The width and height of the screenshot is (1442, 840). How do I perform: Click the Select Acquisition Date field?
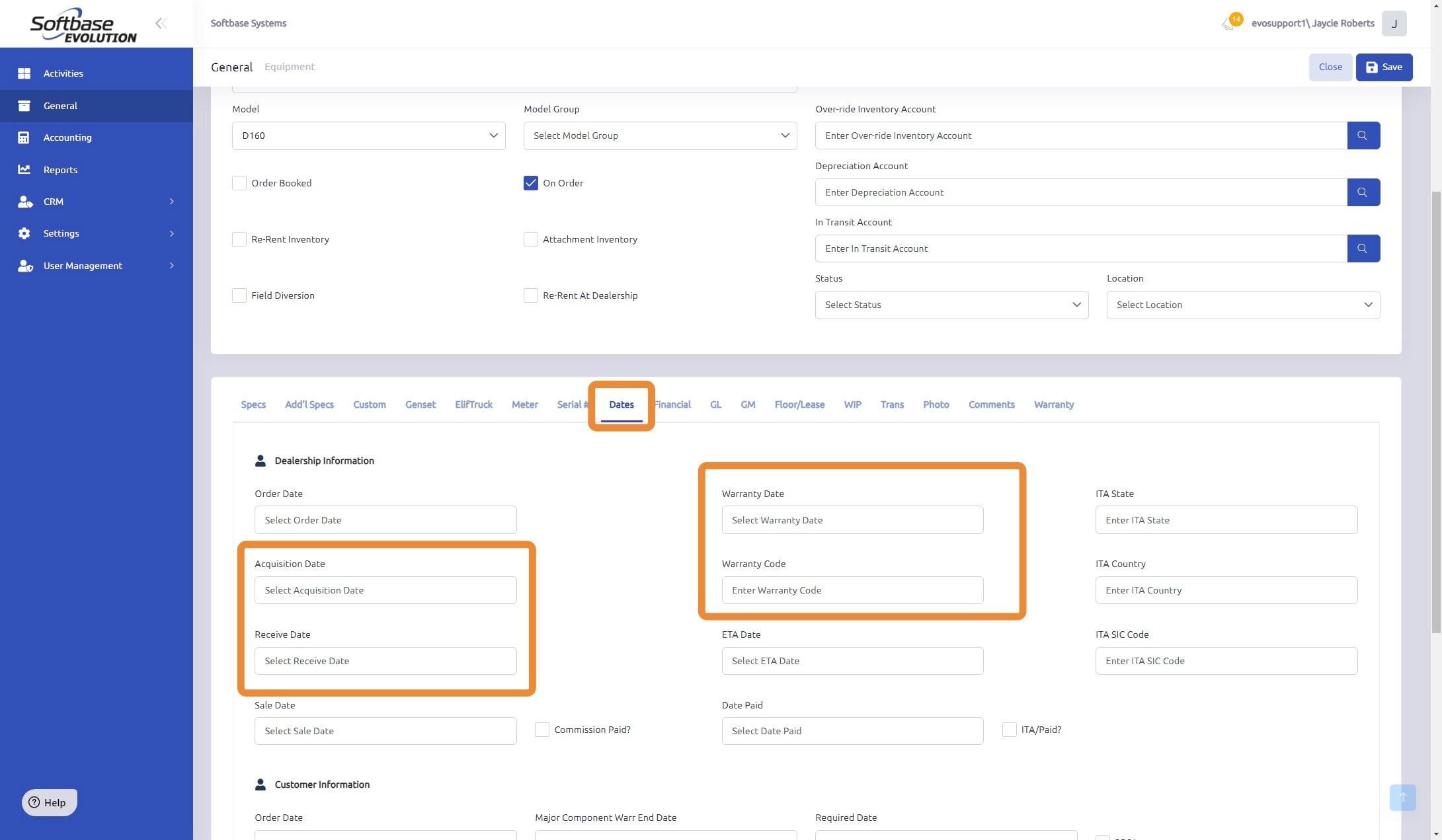(385, 590)
